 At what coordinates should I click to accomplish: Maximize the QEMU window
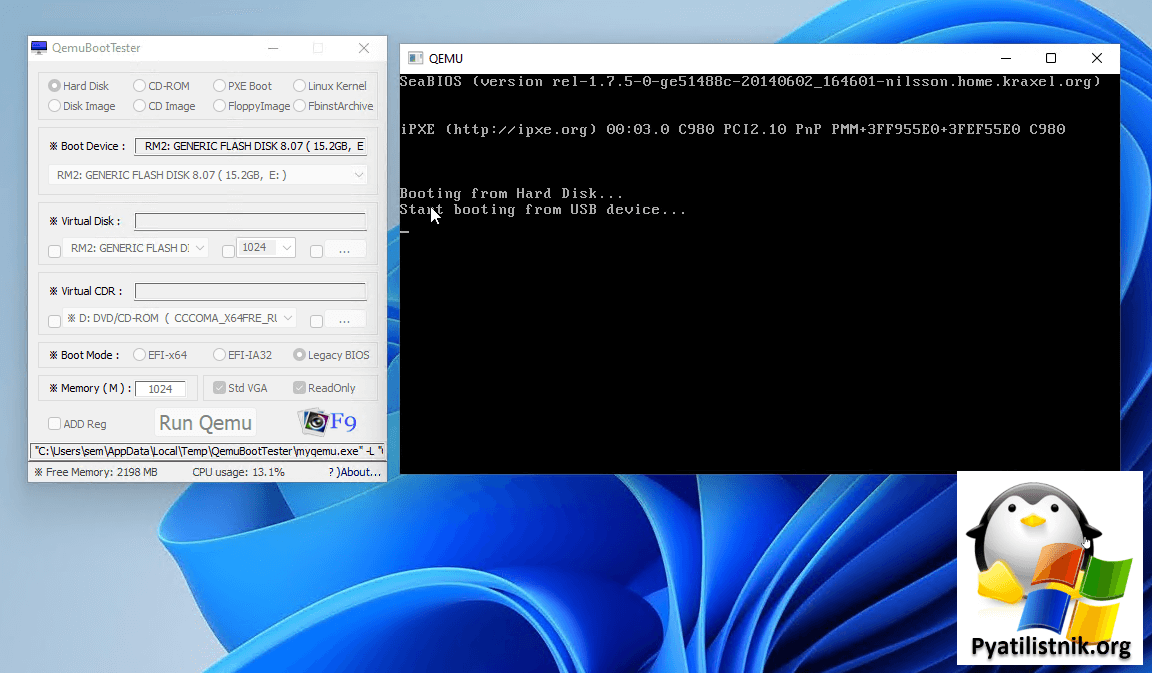[1050, 58]
